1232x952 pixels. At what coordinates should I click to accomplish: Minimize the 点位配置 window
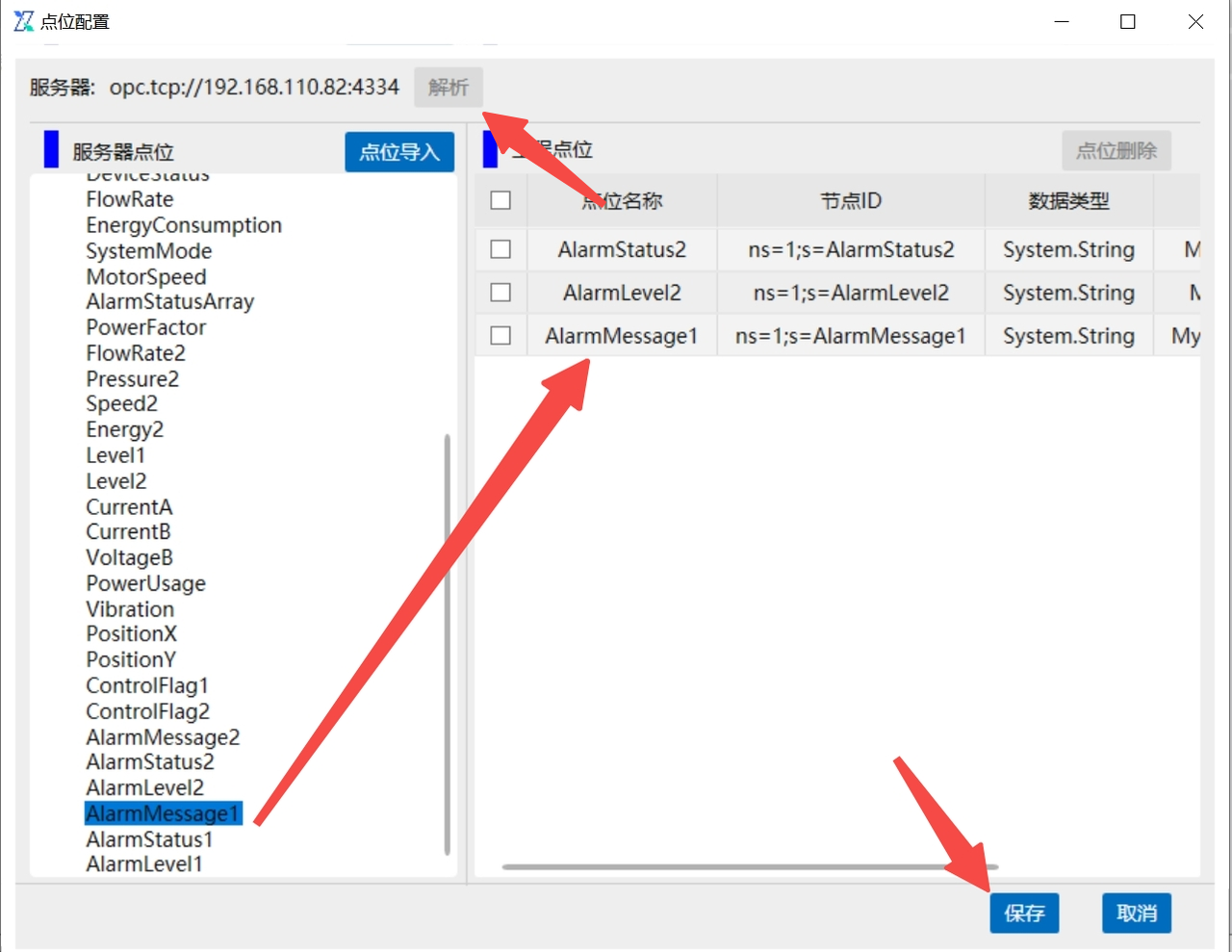tap(1062, 21)
